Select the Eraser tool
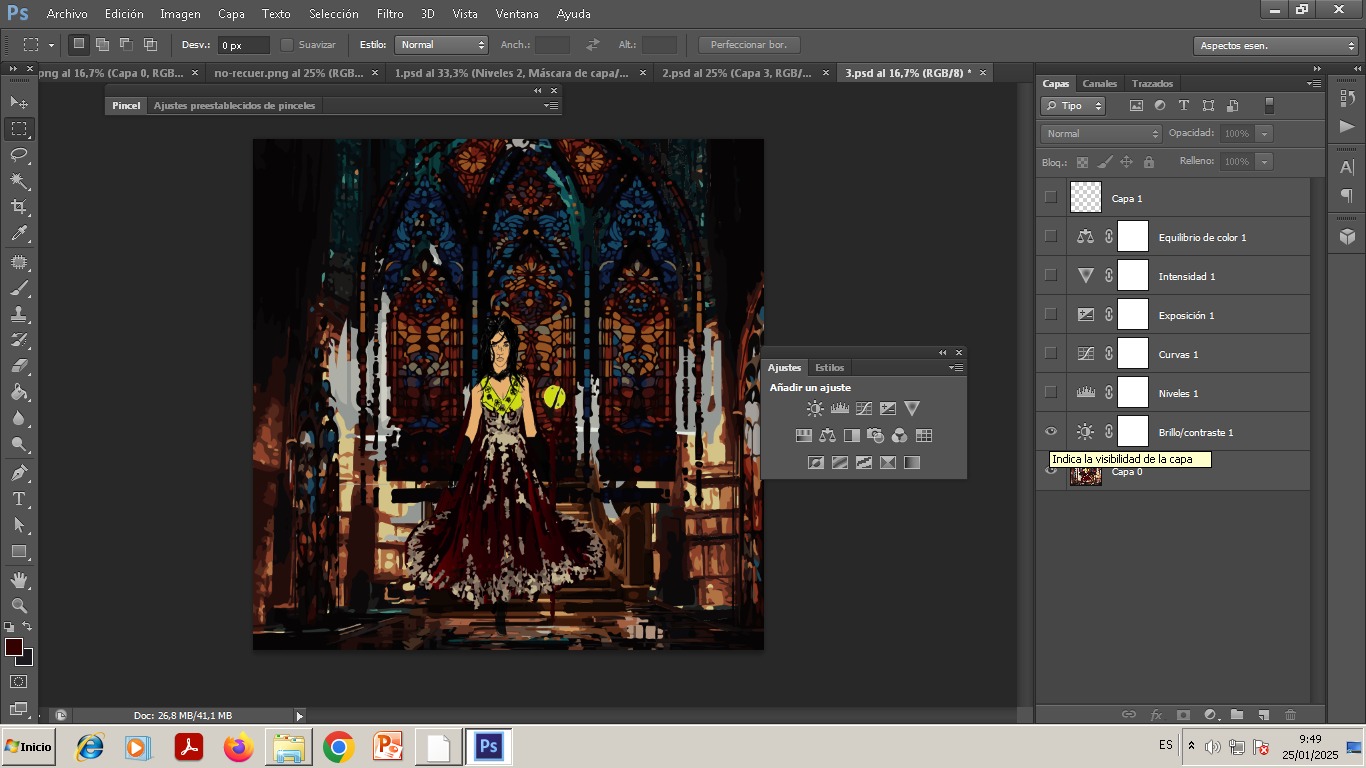The width and height of the screenshot is (1366, 768). (x=19, y=366)
